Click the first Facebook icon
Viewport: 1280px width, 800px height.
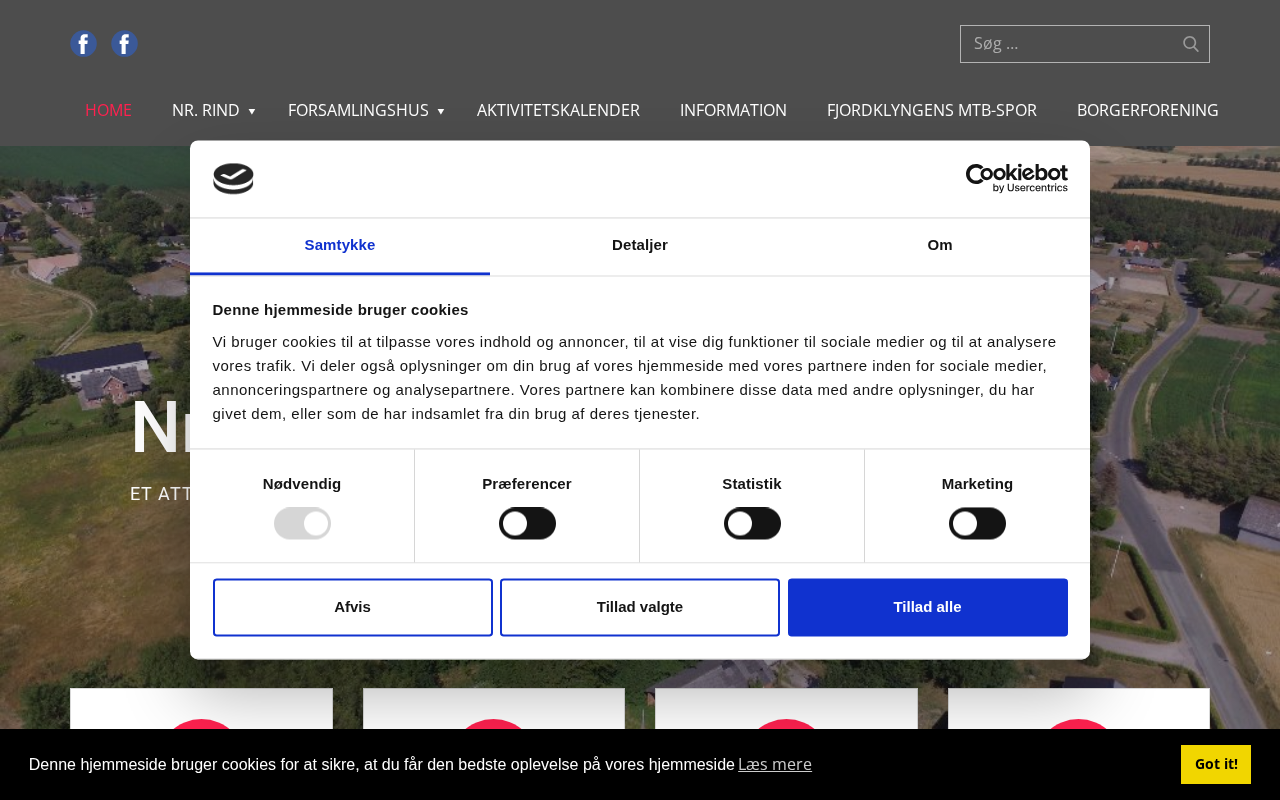tap(83, 44)
